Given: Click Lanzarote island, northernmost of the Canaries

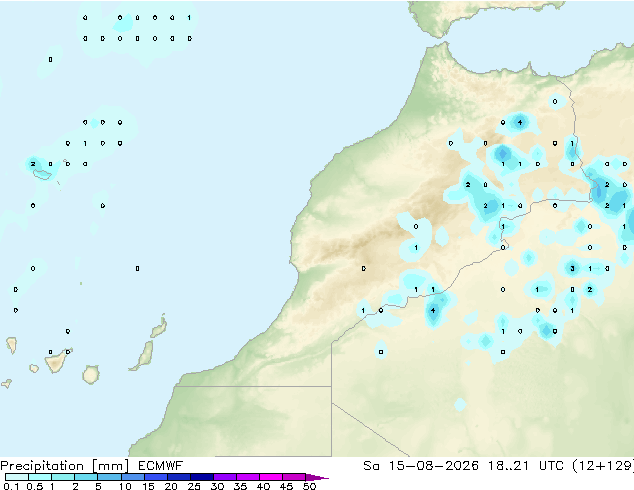Looking at the screenshot, I should point(159,327).
